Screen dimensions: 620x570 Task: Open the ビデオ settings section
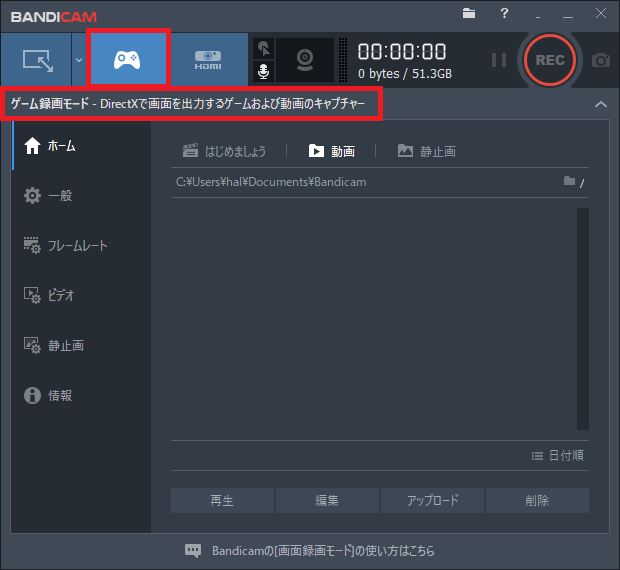(81, 295)
